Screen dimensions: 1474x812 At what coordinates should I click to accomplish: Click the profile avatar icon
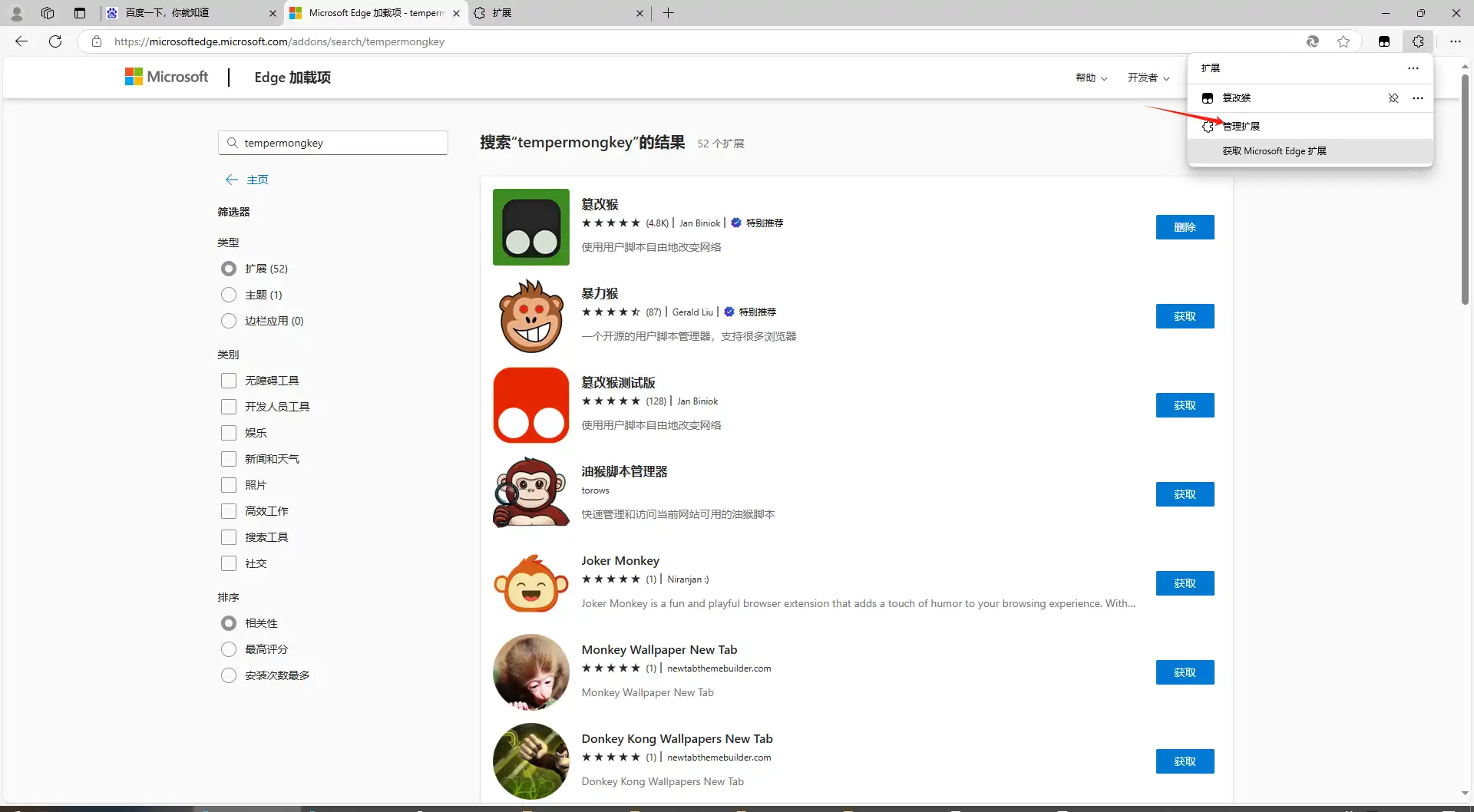pyautogui.click(x=16, y=13)
